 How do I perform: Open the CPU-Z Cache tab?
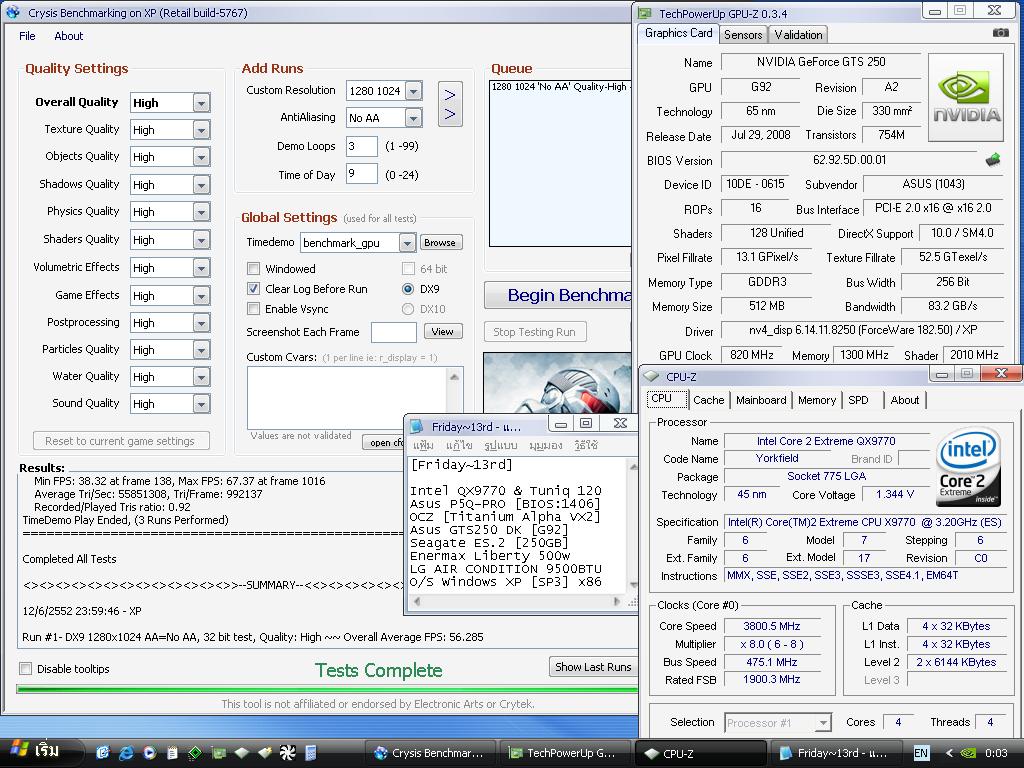[x=709, y=400]
